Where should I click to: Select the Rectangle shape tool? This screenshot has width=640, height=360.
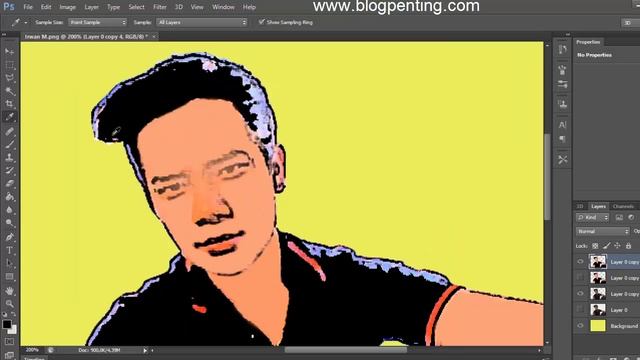point(9,277)
